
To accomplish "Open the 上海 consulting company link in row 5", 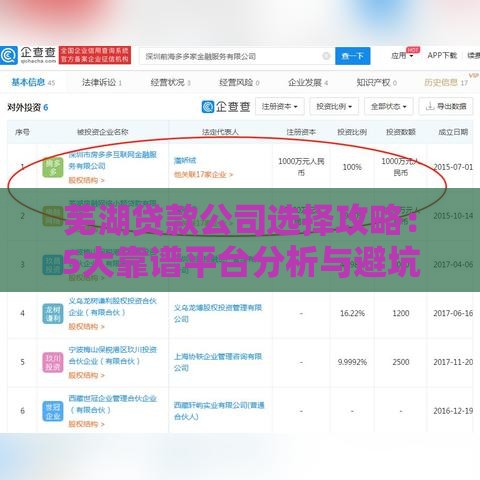I will pos(218,362).
